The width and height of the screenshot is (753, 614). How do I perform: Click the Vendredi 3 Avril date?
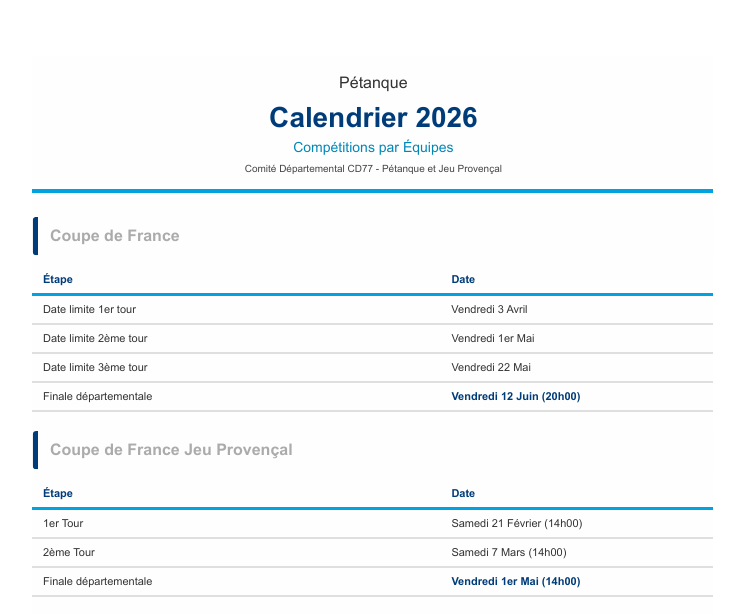(x=489, y=310)
